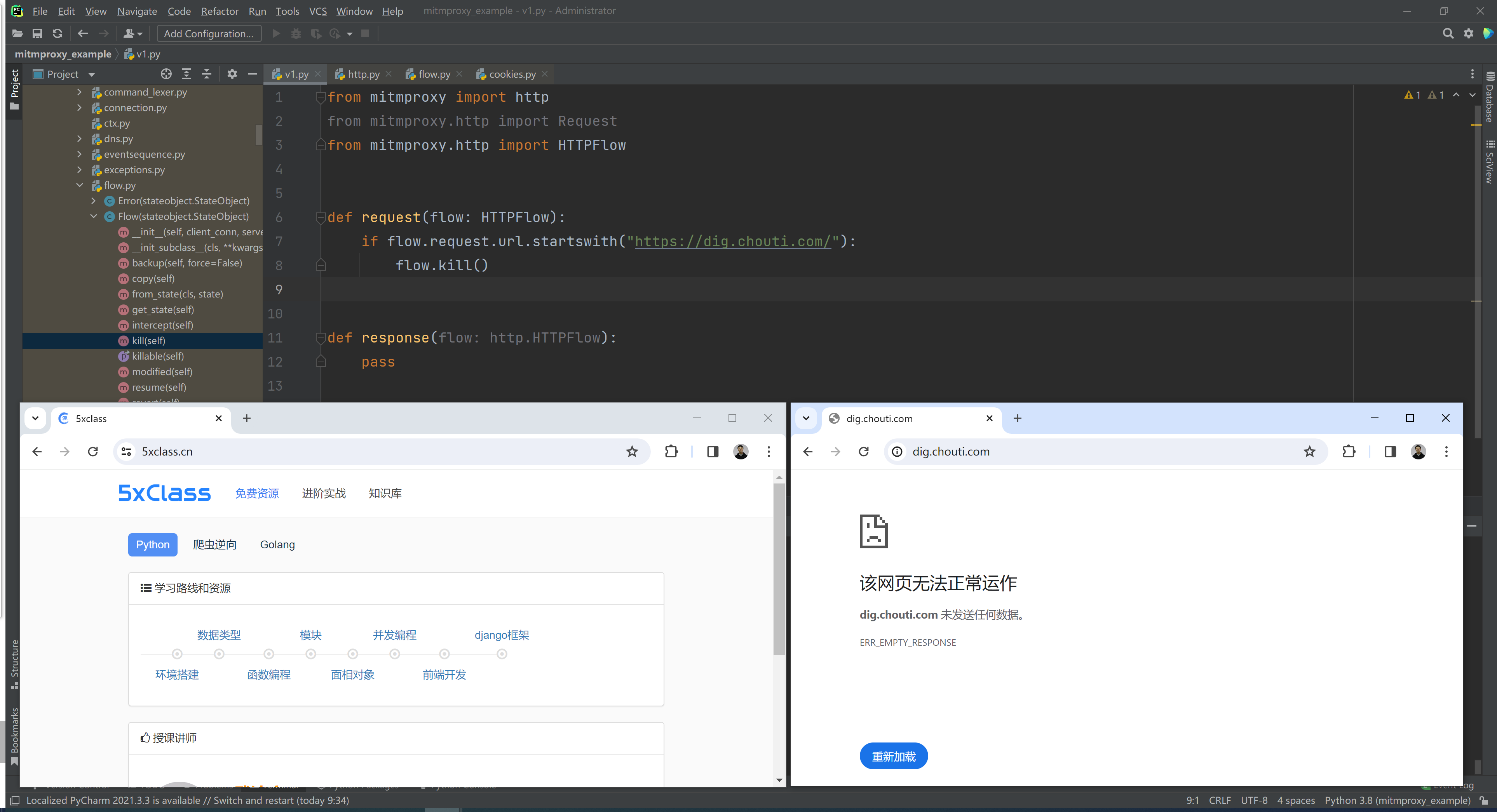Image resolution: width=1497 pixels, height=812 pixels.
Task: Click the editor tabs more options icon
Action: point(1472,74)
